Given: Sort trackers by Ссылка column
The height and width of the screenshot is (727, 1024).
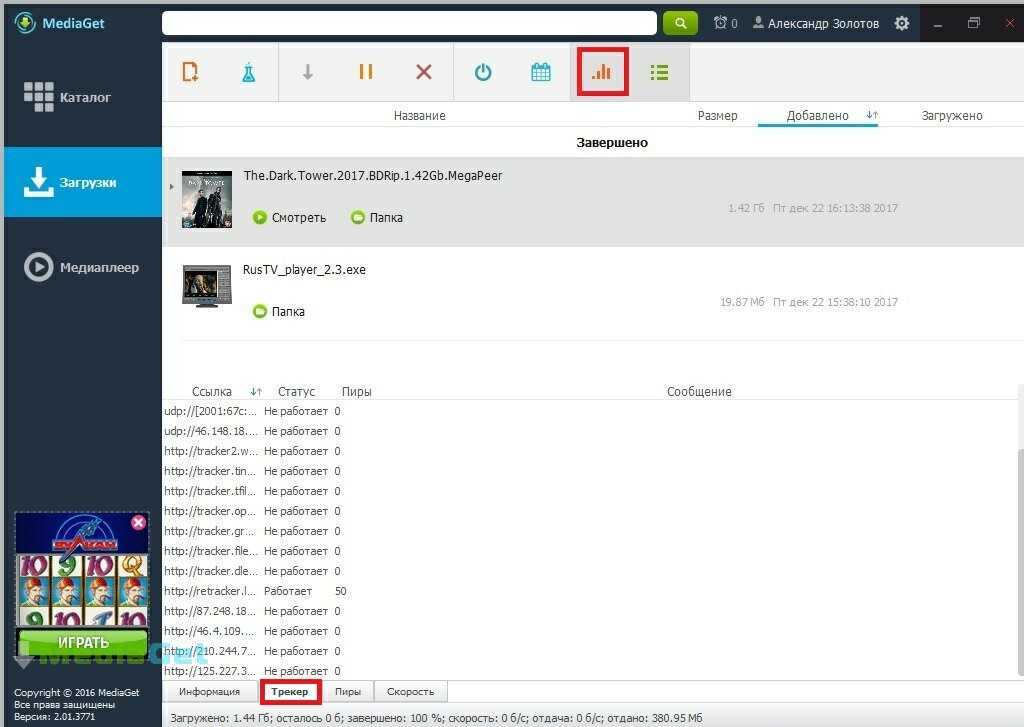Looking at the screenshot, I should pyautogui.click(x=212, y=392).
